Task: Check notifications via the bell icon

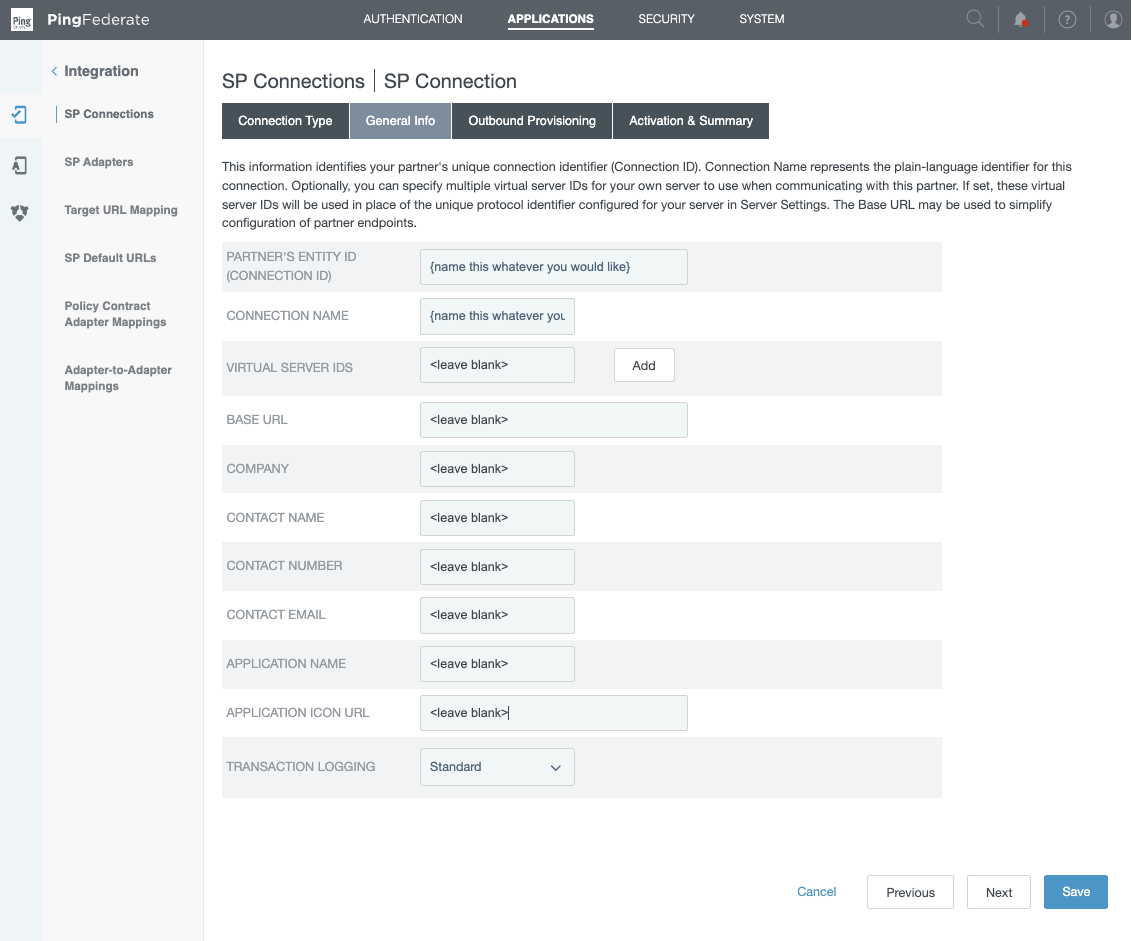Action: (x=1020, y=19)
